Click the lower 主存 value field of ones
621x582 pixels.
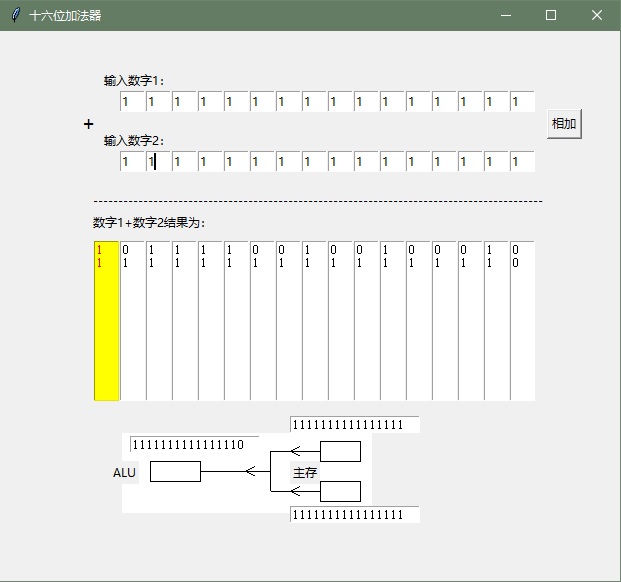click(355, 514)
